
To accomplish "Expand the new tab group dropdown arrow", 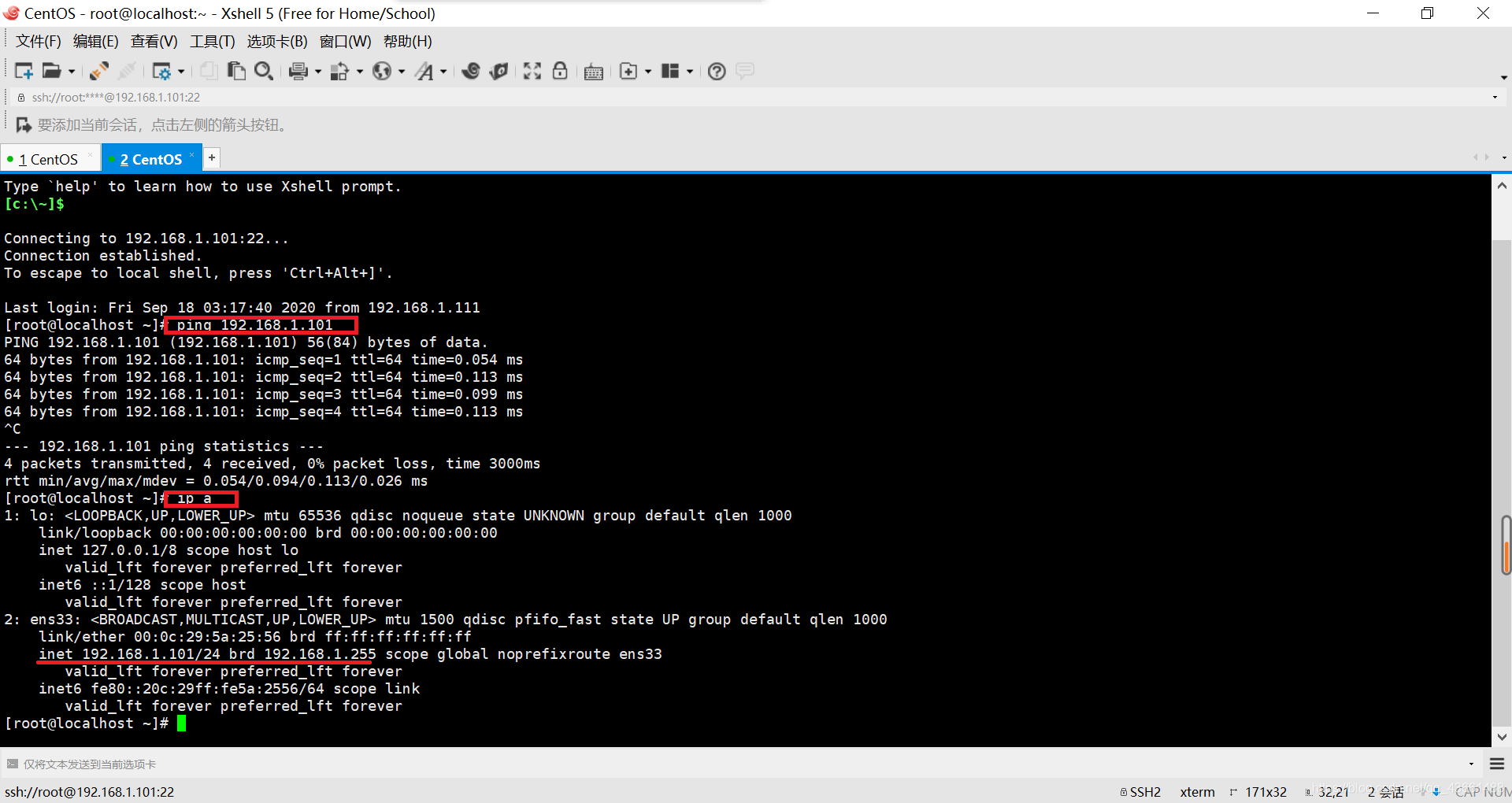I will point(648,72).
